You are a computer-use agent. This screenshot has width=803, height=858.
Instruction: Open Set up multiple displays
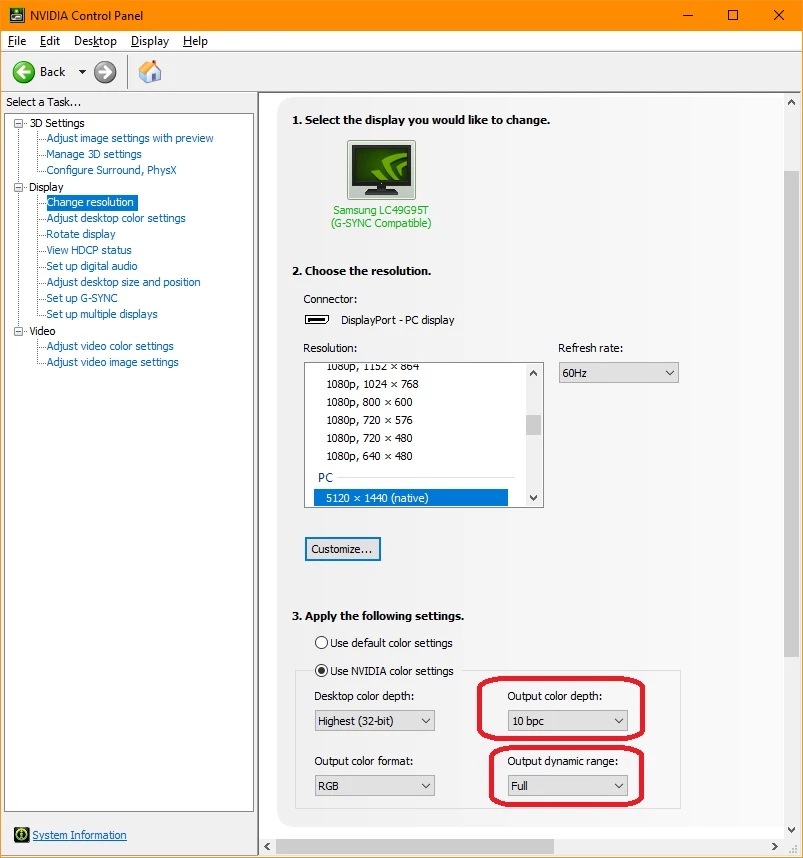102,314
